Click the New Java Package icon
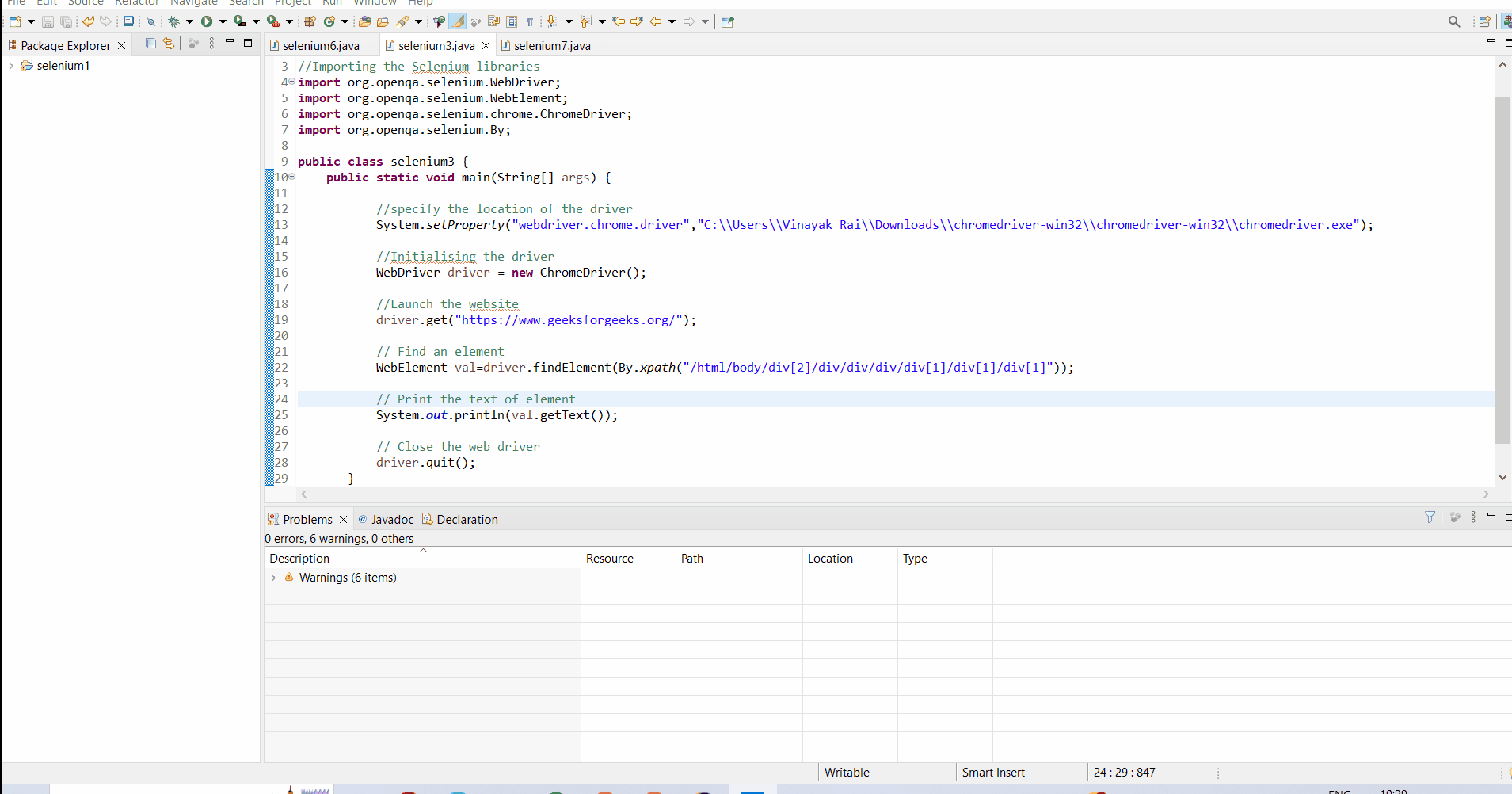Screen dimensions: 1512x794 [x=310, y=21]
